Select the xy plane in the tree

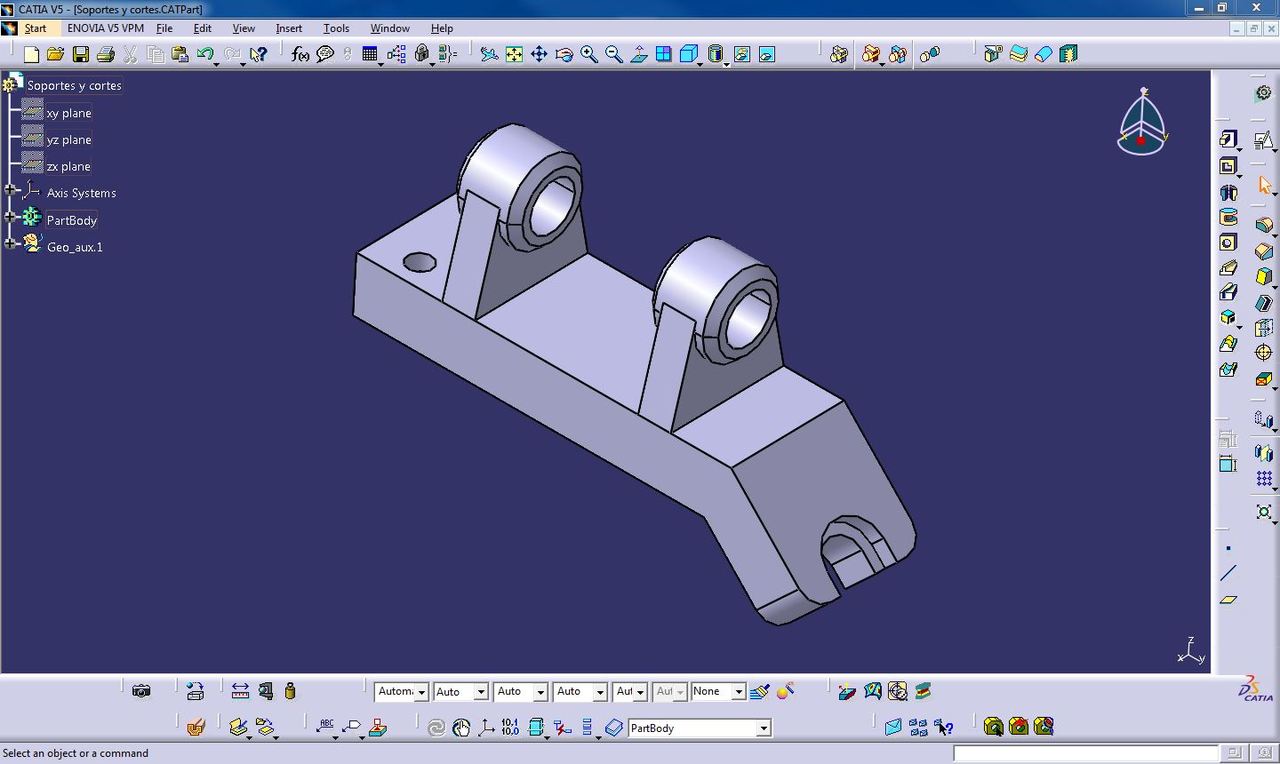(x=69, y=113)
